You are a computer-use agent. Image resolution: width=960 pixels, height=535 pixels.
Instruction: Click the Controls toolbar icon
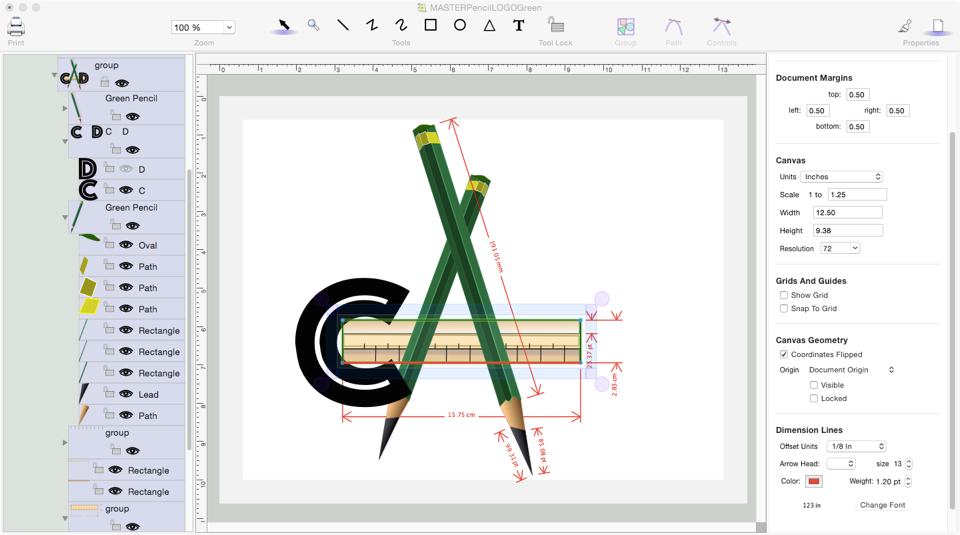722,26
